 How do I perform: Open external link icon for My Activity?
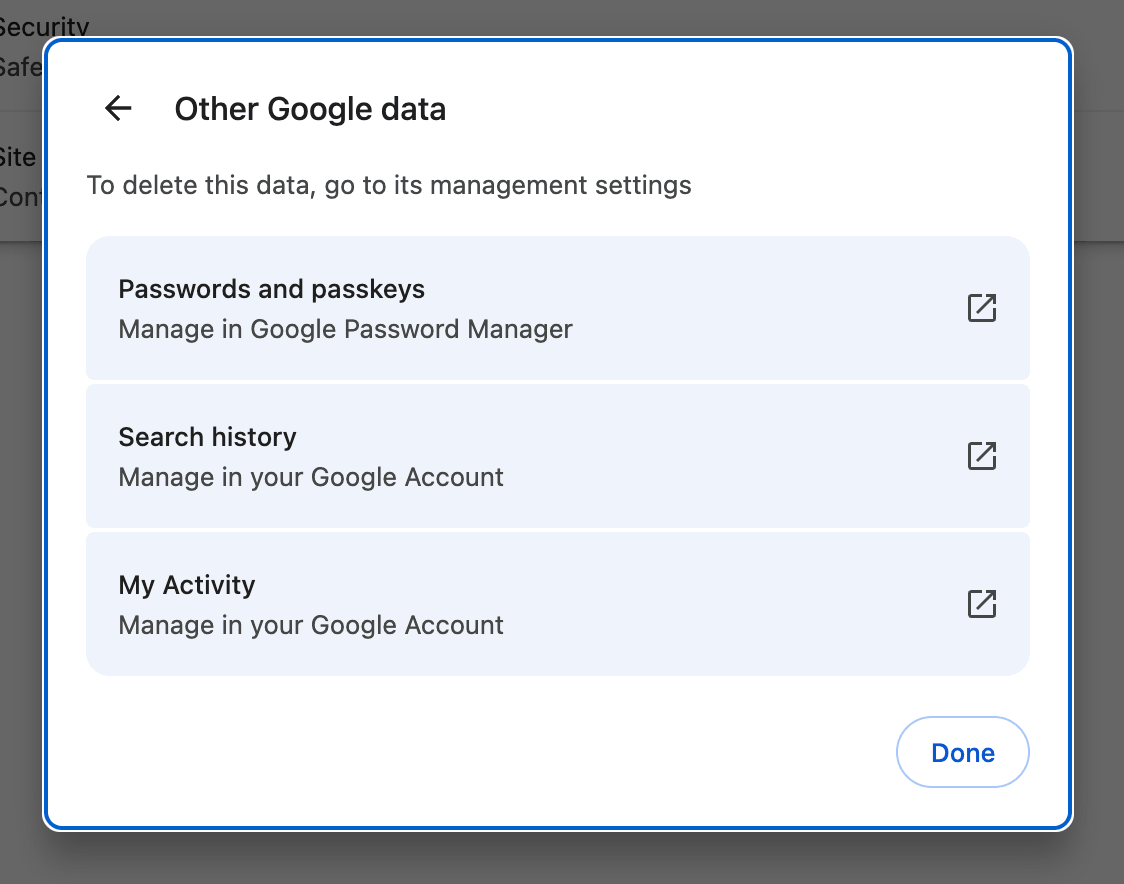click(x=981, y=604)
